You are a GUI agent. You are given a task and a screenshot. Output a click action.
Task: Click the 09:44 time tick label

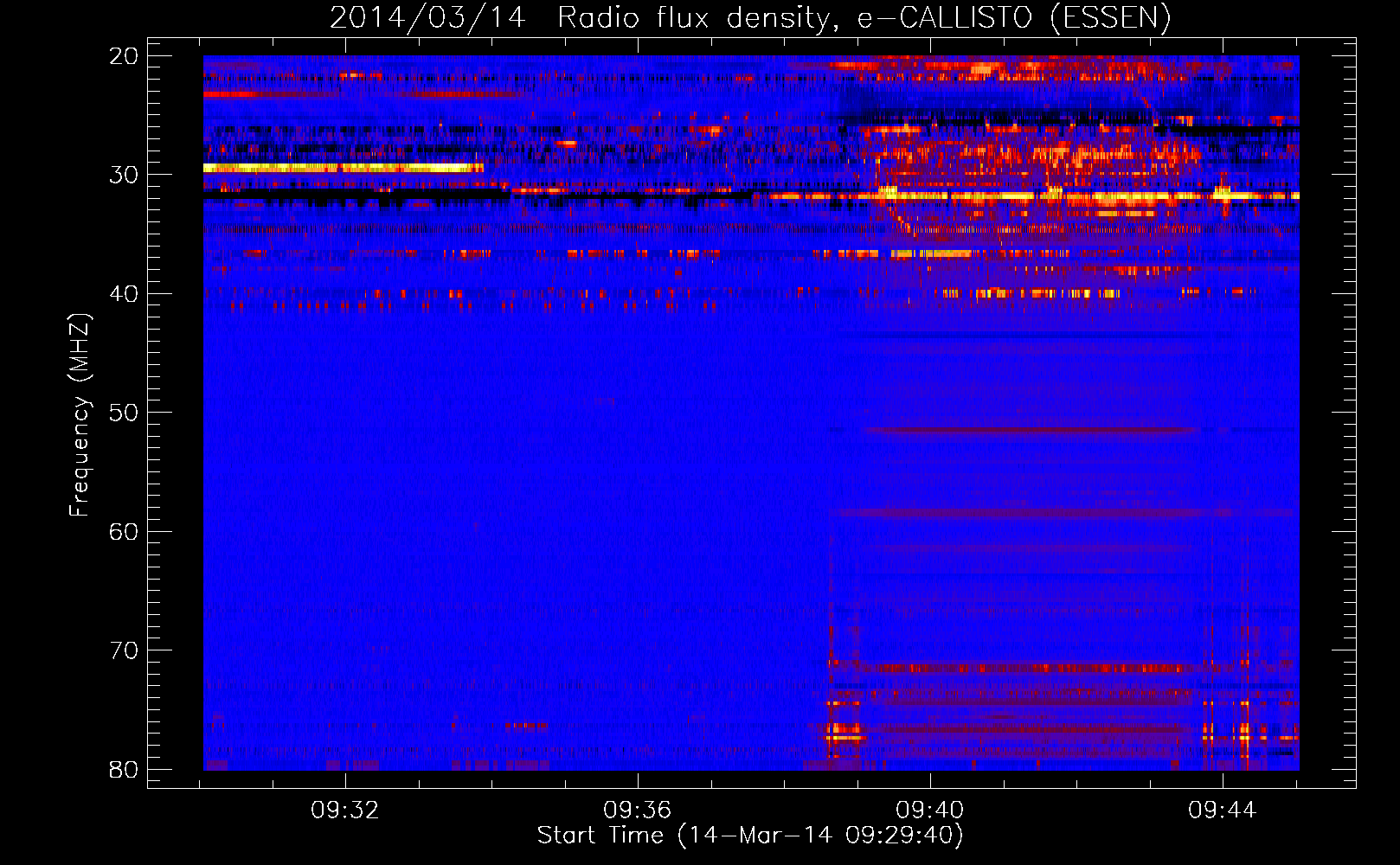pos(1222,811)
